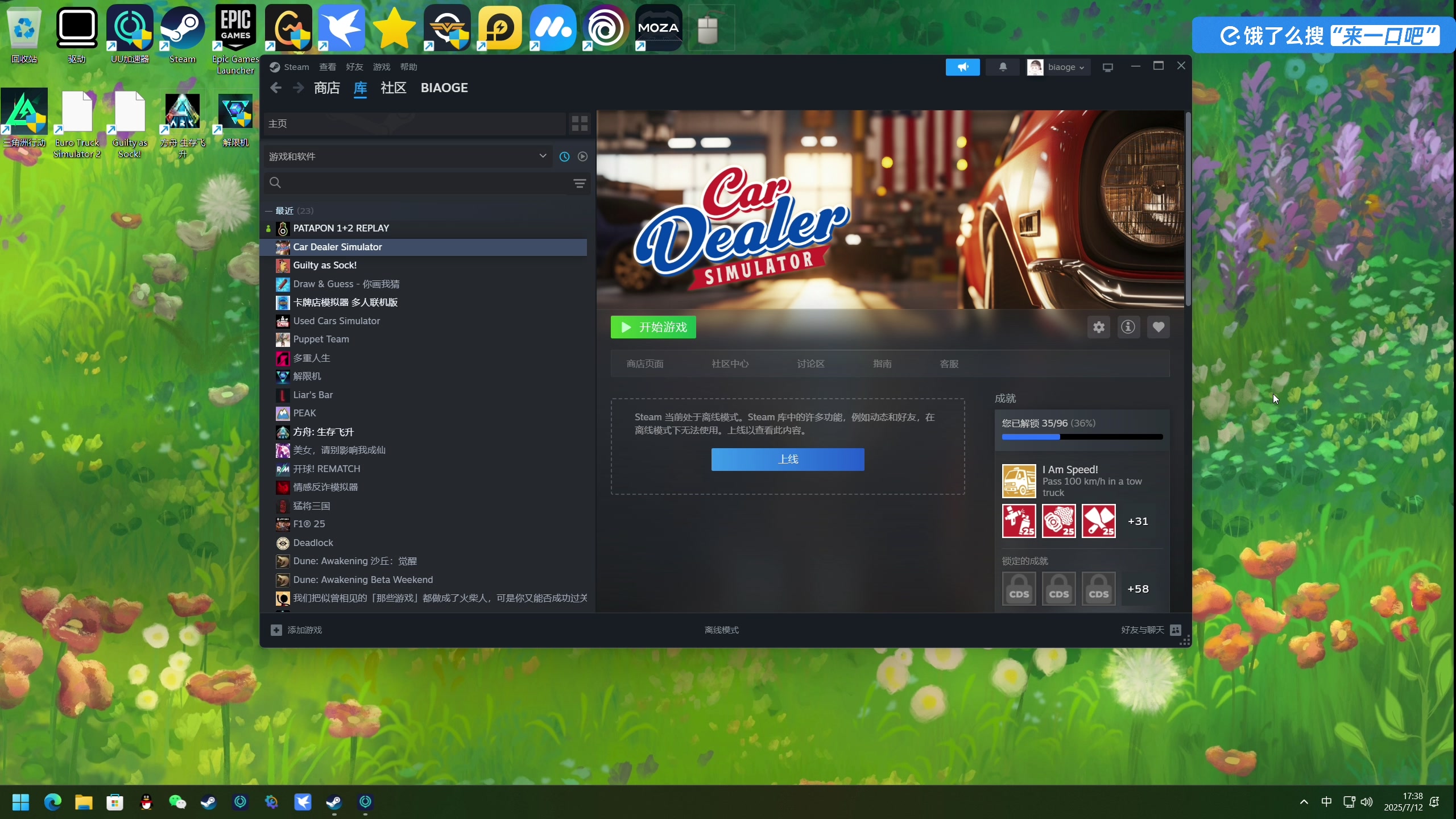
Task: Open the 指南 game link
Action: 882,363
